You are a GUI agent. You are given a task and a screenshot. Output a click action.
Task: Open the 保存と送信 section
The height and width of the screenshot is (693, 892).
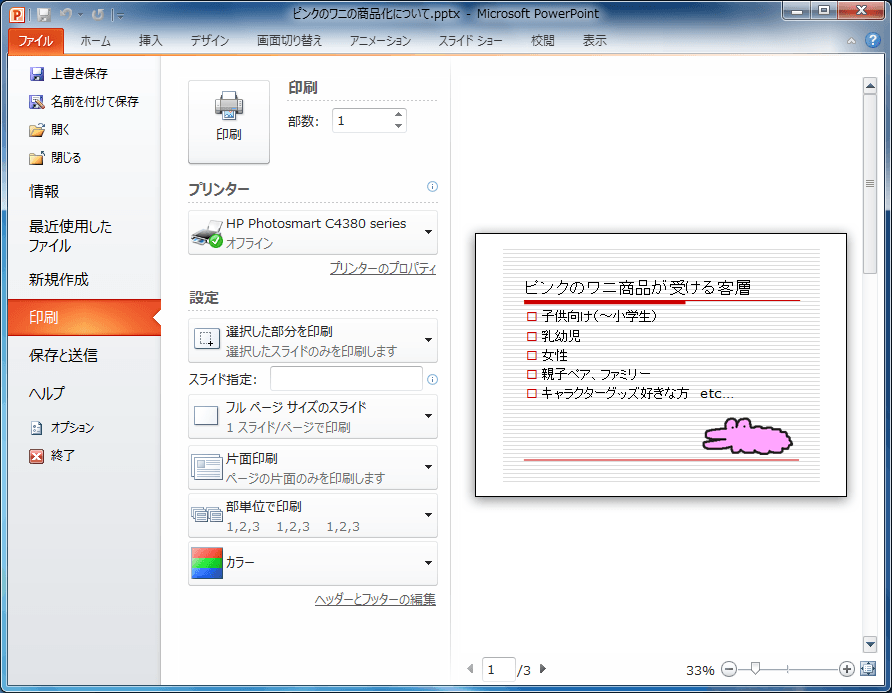point(64,356)
